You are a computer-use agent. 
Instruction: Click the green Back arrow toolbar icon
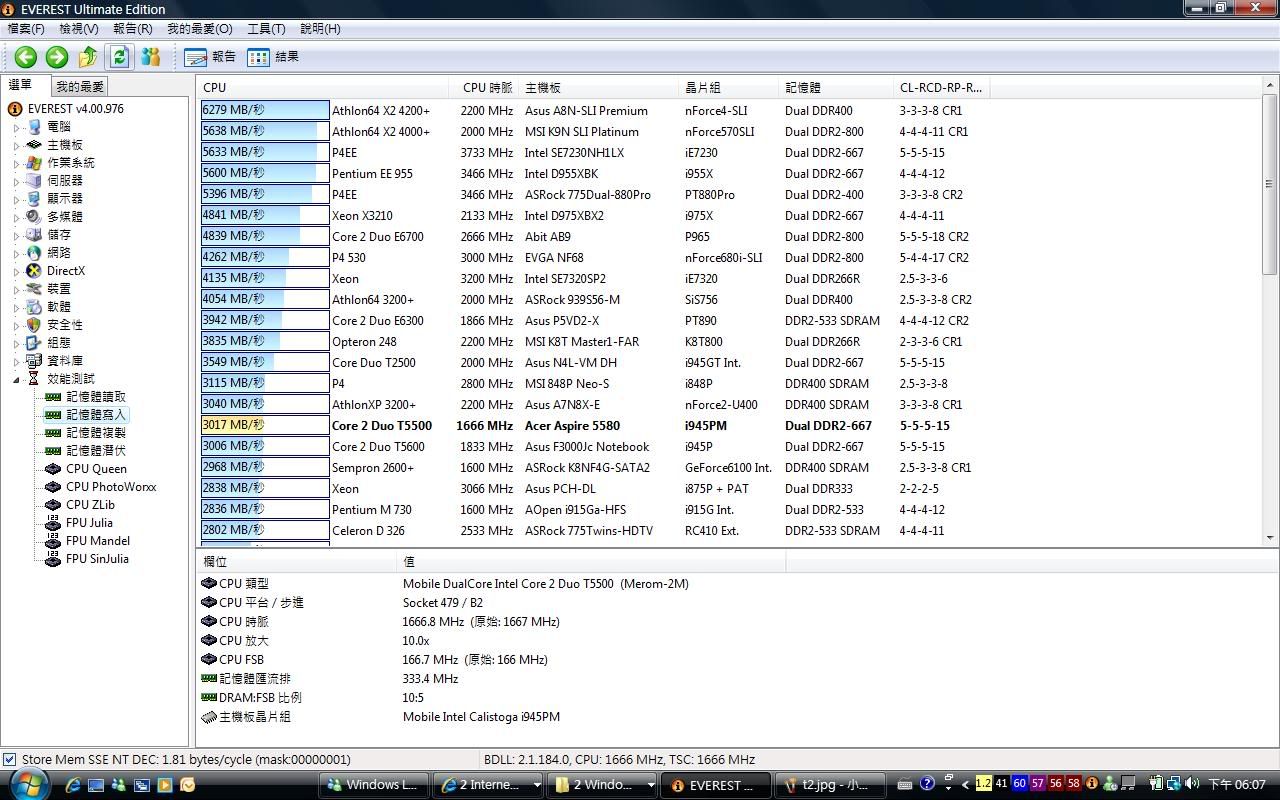[26, 57]
